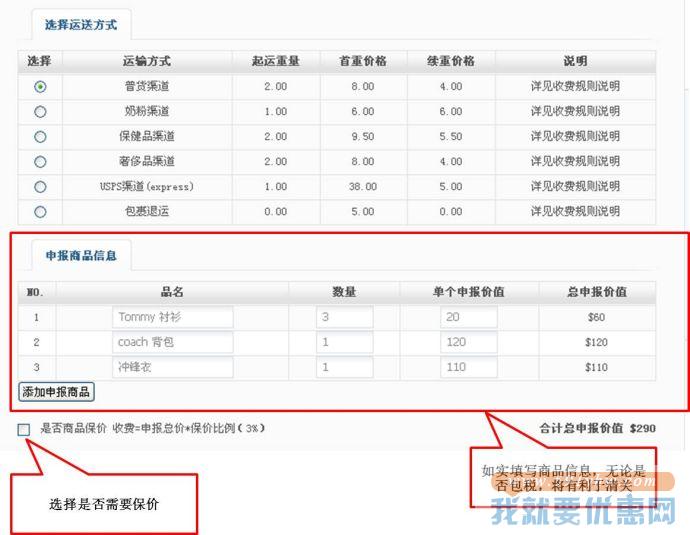This screenshot has width=690, height=535.
Task: Click quantity field for 冲锋衣
Action: point(345,367)
